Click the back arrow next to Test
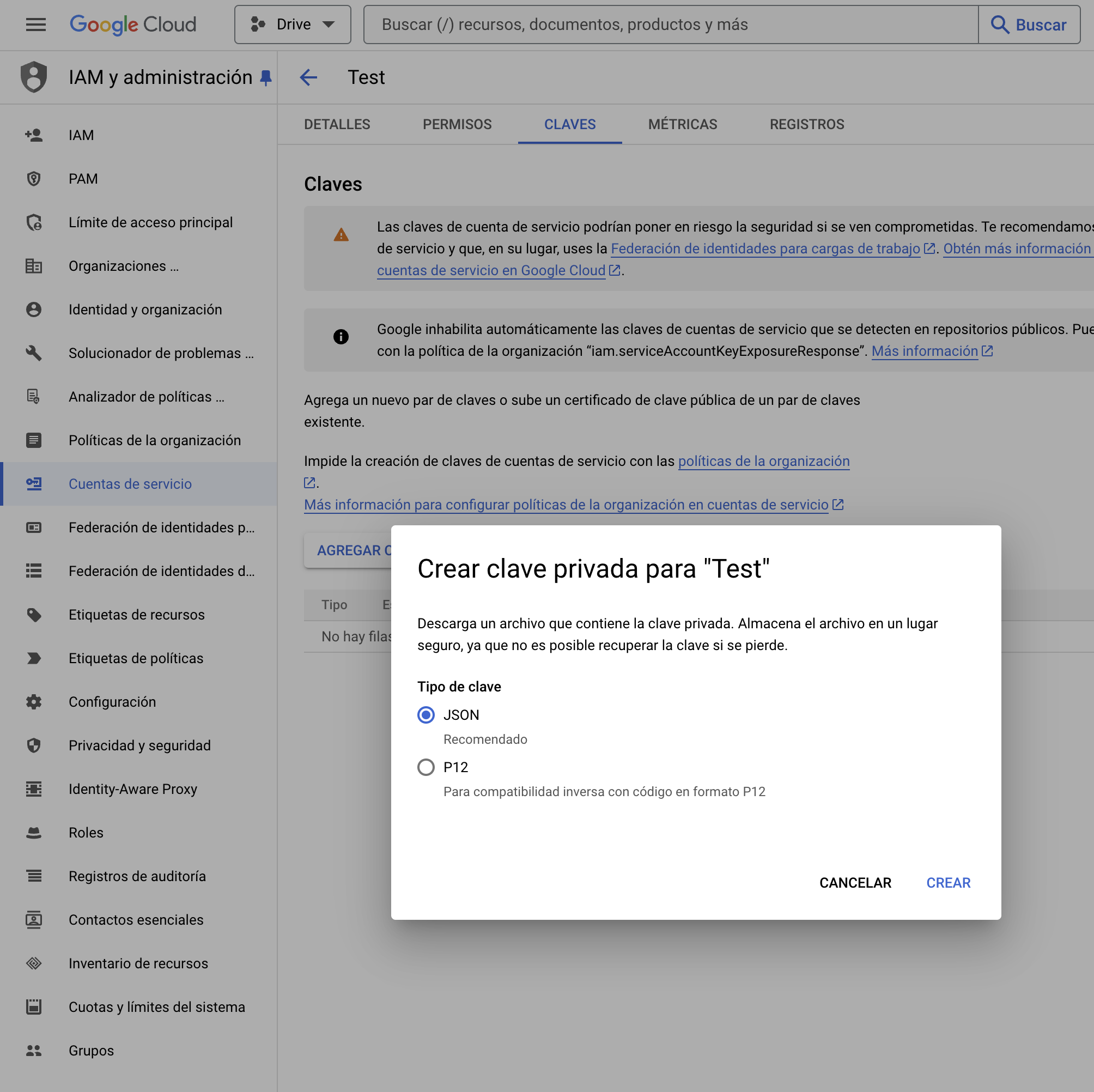Screen dimensions: 1094x1092 click(308, 77)
